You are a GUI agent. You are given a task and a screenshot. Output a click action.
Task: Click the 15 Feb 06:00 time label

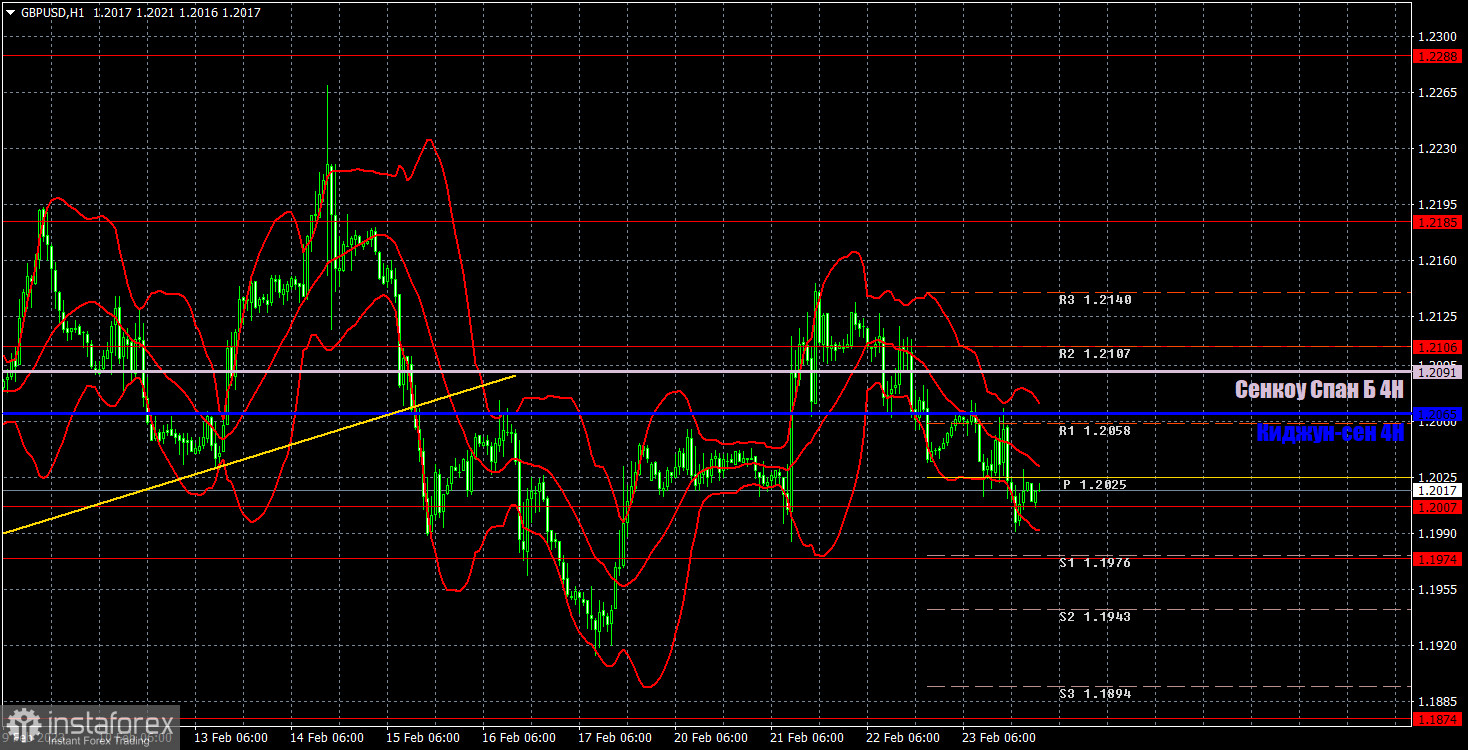click(422, 738)
